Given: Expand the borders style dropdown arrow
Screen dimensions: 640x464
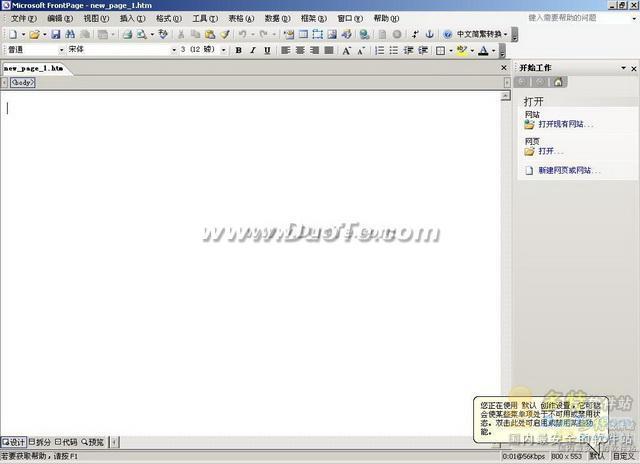Looking at the screenshot, I should (451, 50).
